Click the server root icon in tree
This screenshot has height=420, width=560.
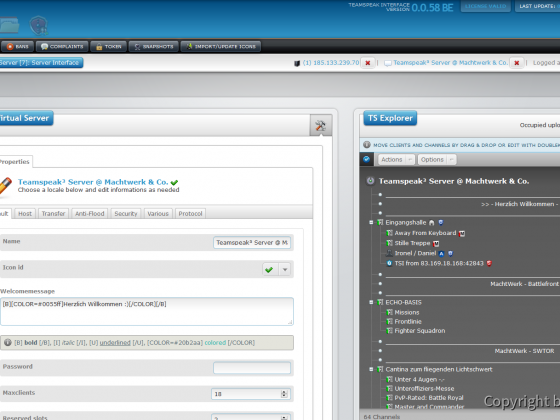pos(370,181)
